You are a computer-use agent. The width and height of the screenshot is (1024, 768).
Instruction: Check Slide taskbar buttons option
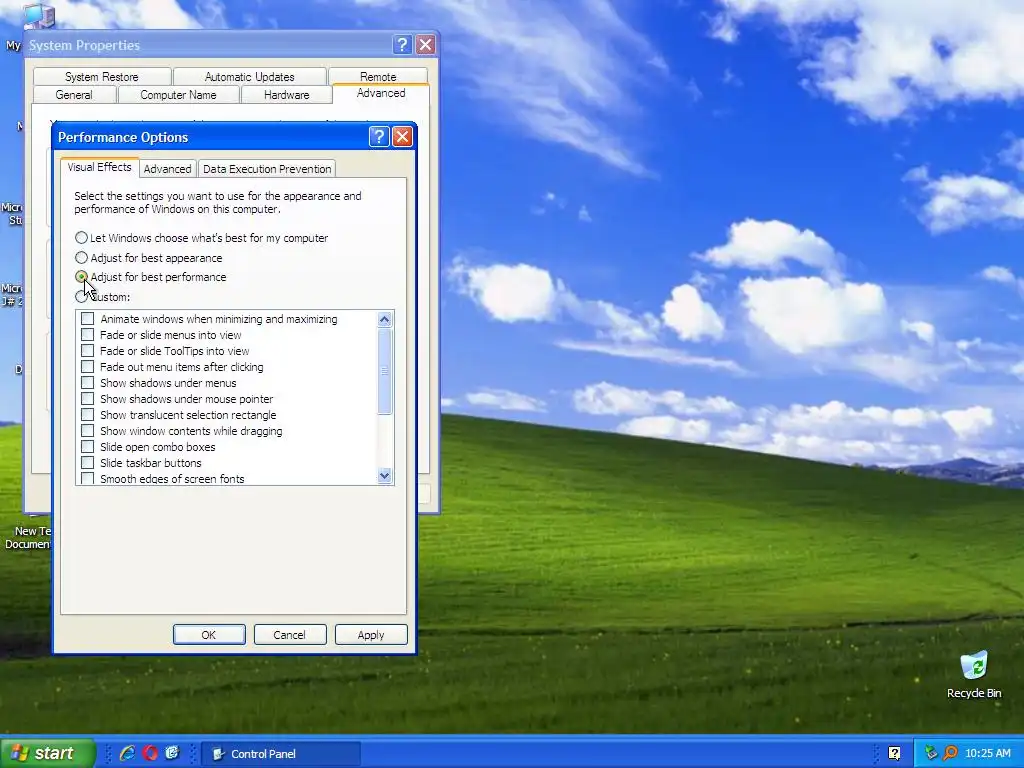(x=88, y=463)
